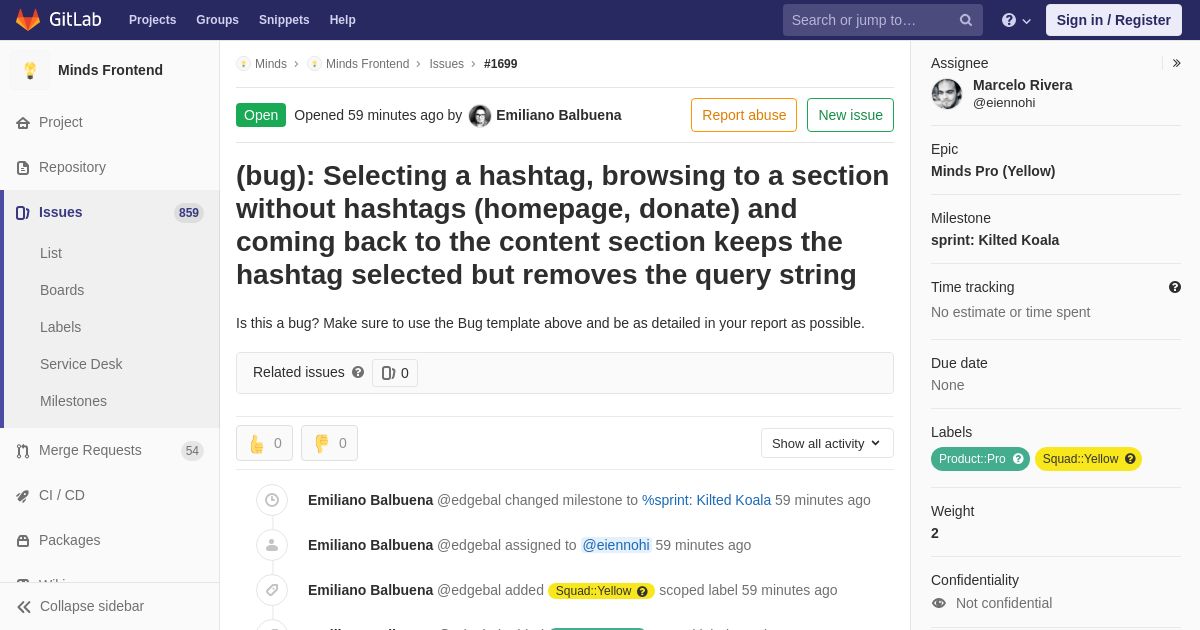Click the Report abuse button
This screenshot has width=1200, height=630.
(744, 115)
